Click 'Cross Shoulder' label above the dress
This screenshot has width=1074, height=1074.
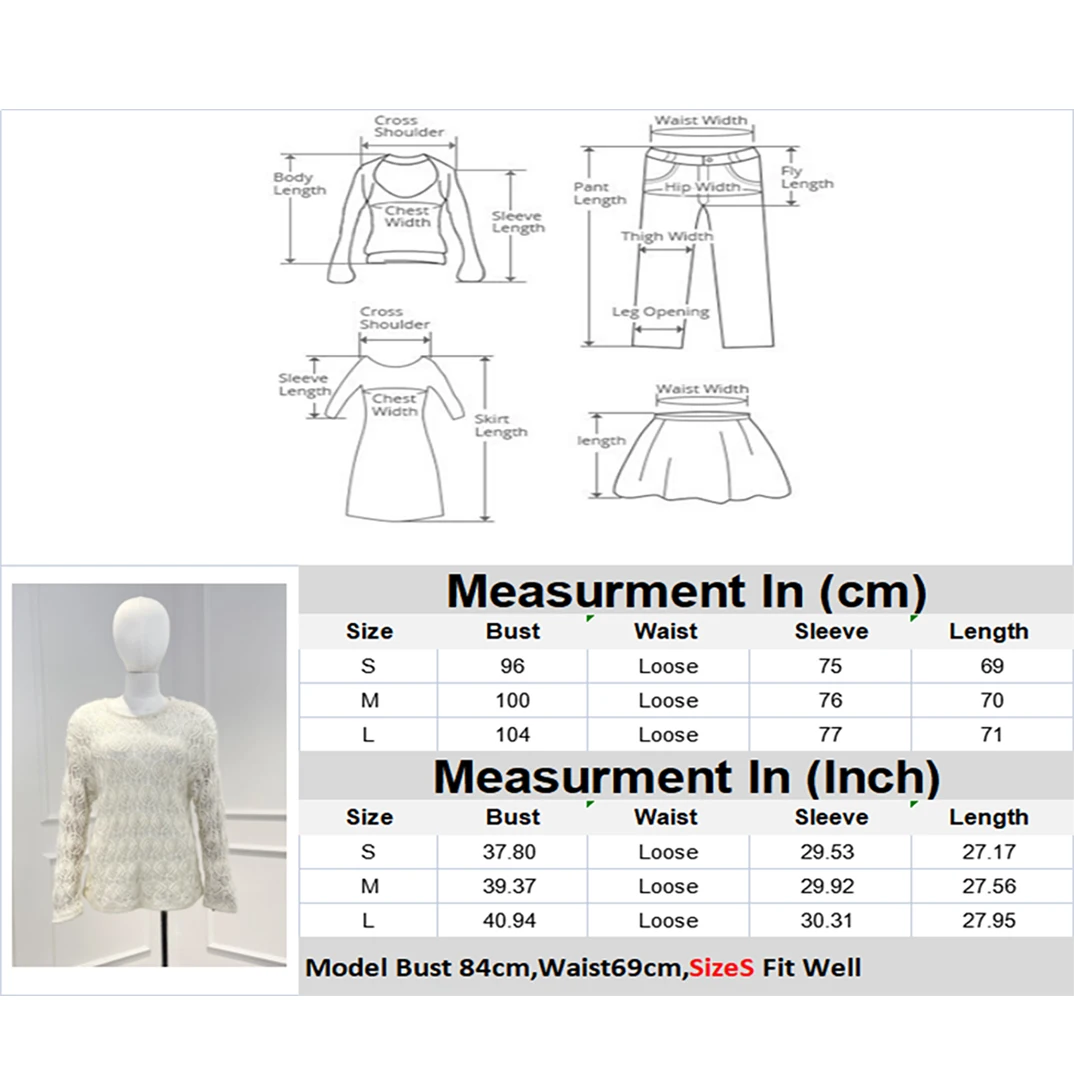[395, 318]
